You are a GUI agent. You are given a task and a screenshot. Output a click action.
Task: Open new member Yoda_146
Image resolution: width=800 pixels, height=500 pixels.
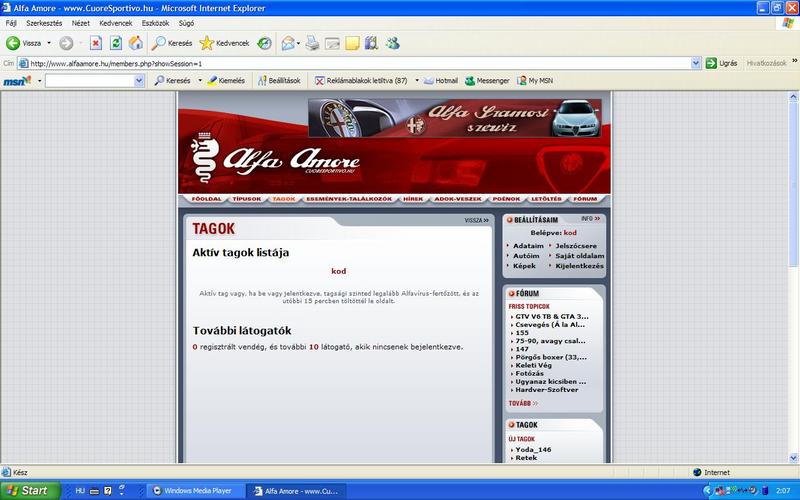pyautogui.click(x=533, y=450)
